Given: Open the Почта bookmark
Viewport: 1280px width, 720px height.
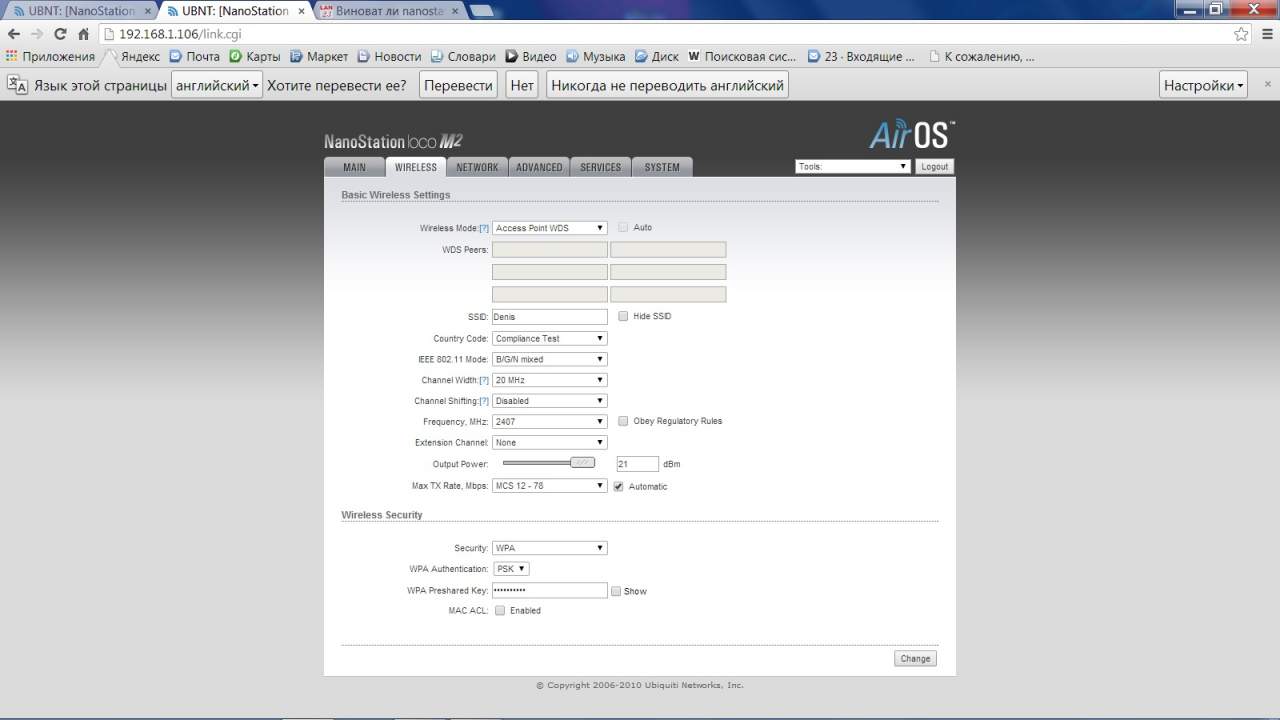Looking at the screenshot, I should 194,57.
